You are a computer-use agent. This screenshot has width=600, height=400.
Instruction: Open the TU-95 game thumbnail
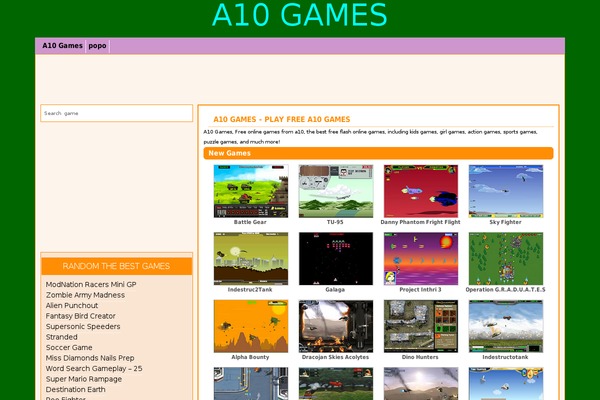point(336,191)
